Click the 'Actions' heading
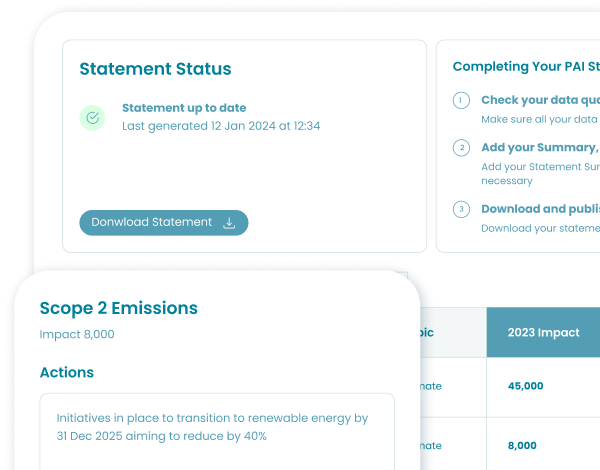The height and width of the screenshot is (470, 600). coord(67,372)
